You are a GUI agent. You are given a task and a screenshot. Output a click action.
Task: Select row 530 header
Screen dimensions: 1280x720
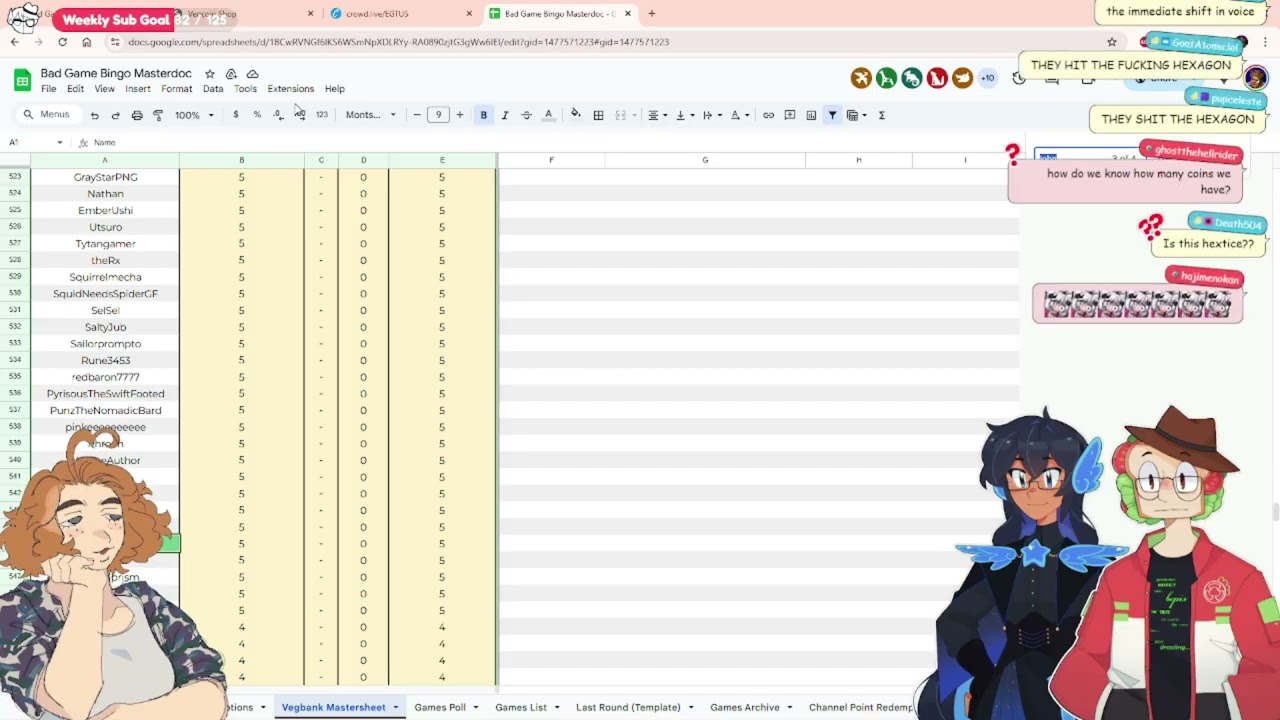(x=15, y=294)
